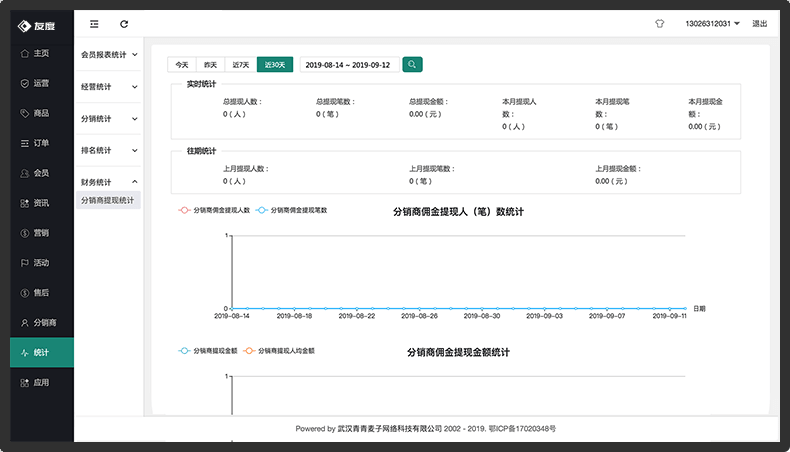Select the 近7天 date filter
Image resolution: width=790 pixels, height=452 pixels.
click(x=241, y=64)
